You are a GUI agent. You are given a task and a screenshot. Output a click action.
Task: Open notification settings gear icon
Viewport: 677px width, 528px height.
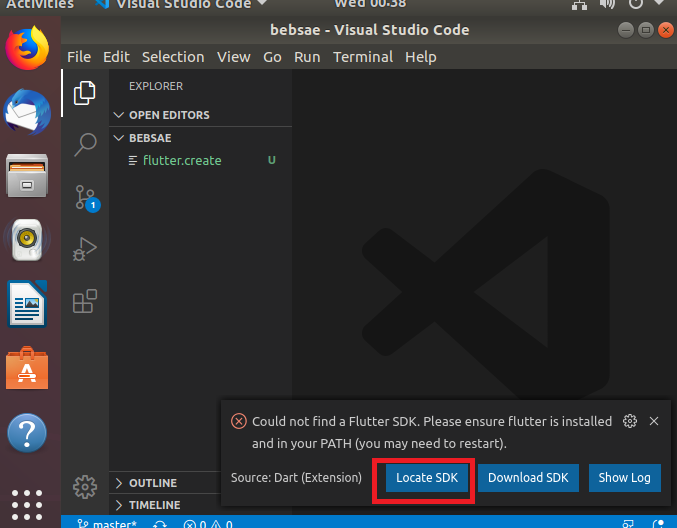tap(630, 421)
